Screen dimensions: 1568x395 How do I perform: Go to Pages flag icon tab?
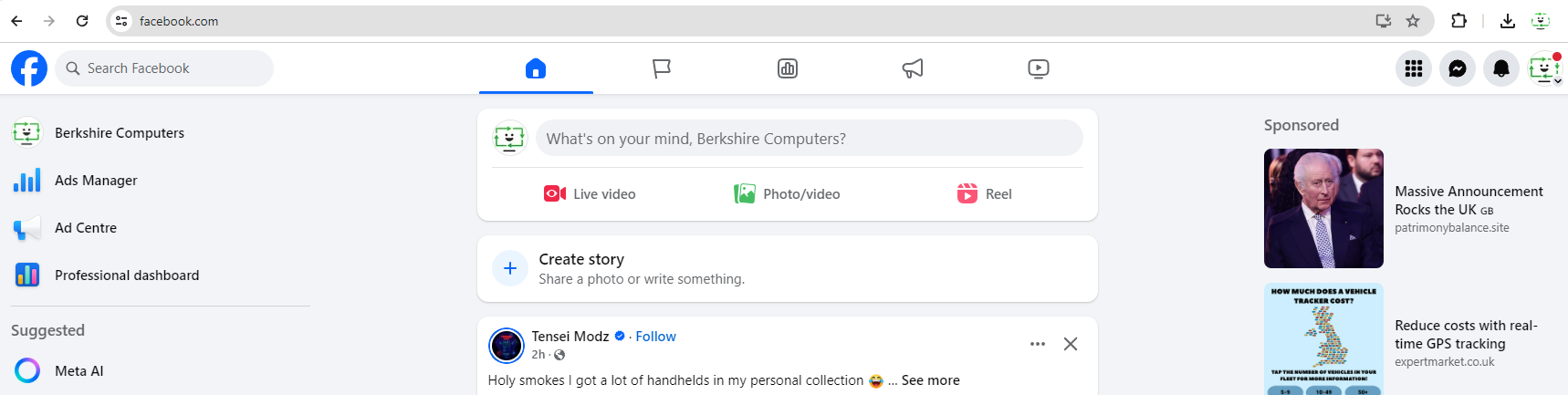point(662,68)
